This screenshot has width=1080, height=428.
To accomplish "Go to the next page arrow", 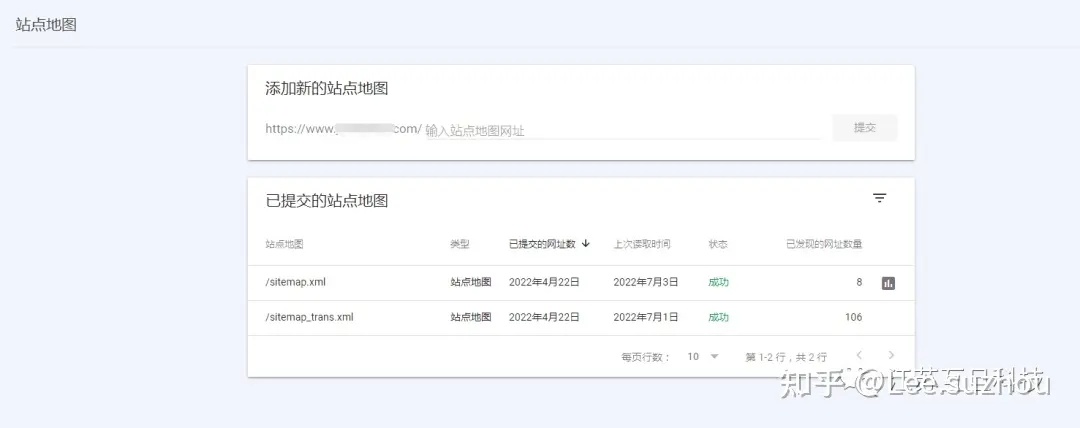I will pyautogui.click(x=891, y=355).
